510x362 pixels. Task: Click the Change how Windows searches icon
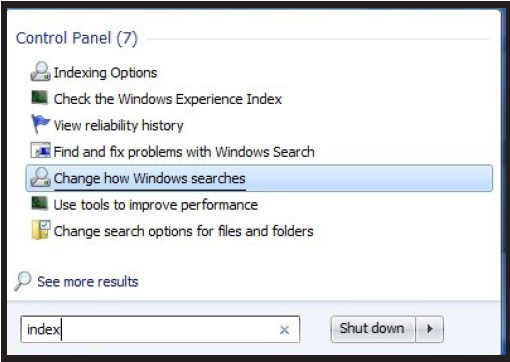(40, 177)
